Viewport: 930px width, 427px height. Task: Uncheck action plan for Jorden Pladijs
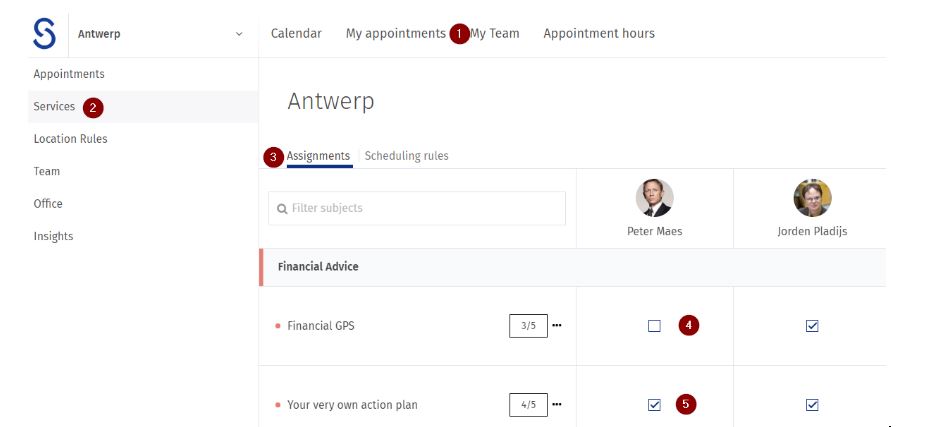click(x=812, y=405)
